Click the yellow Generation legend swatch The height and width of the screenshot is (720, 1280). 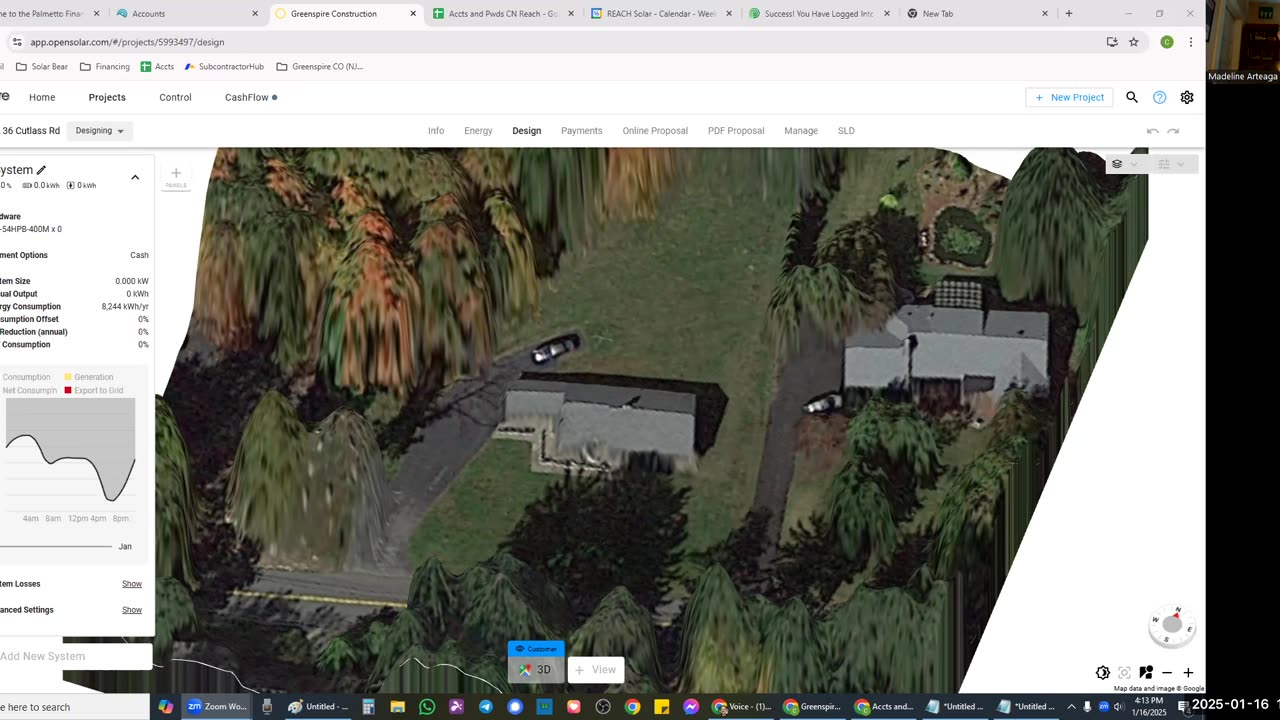[x=68, y=377]
